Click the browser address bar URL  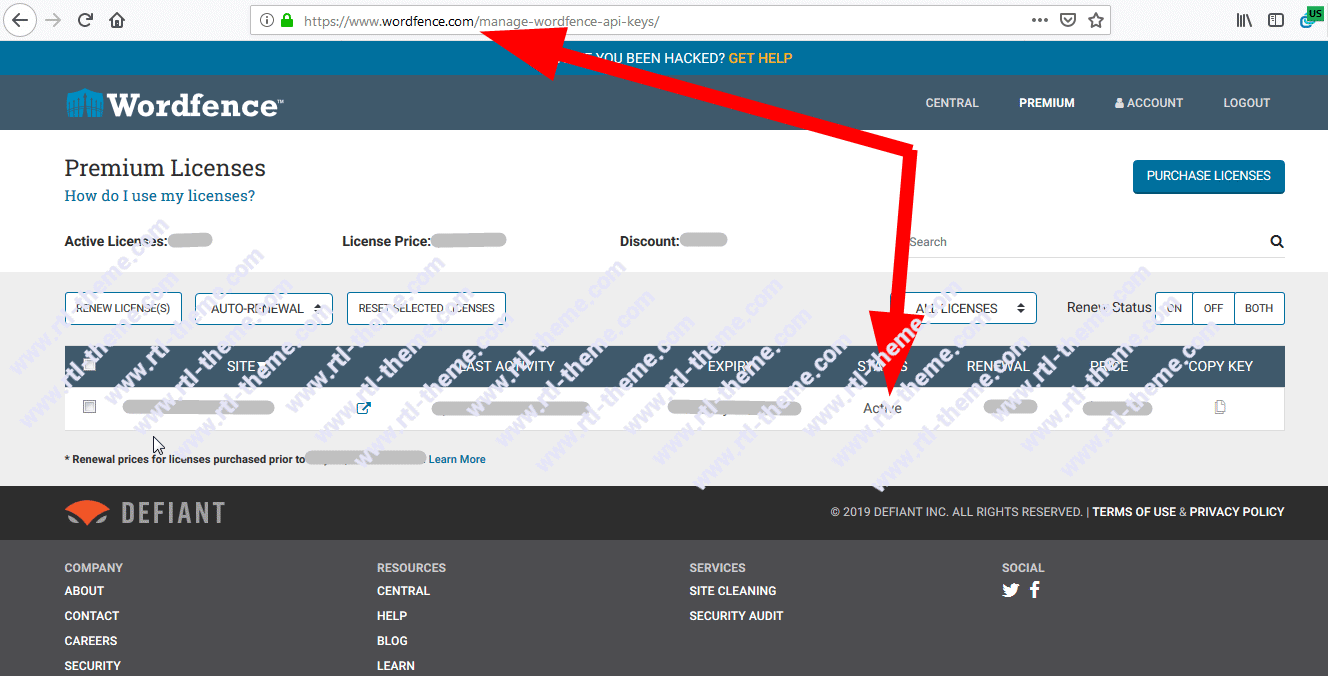481,20
